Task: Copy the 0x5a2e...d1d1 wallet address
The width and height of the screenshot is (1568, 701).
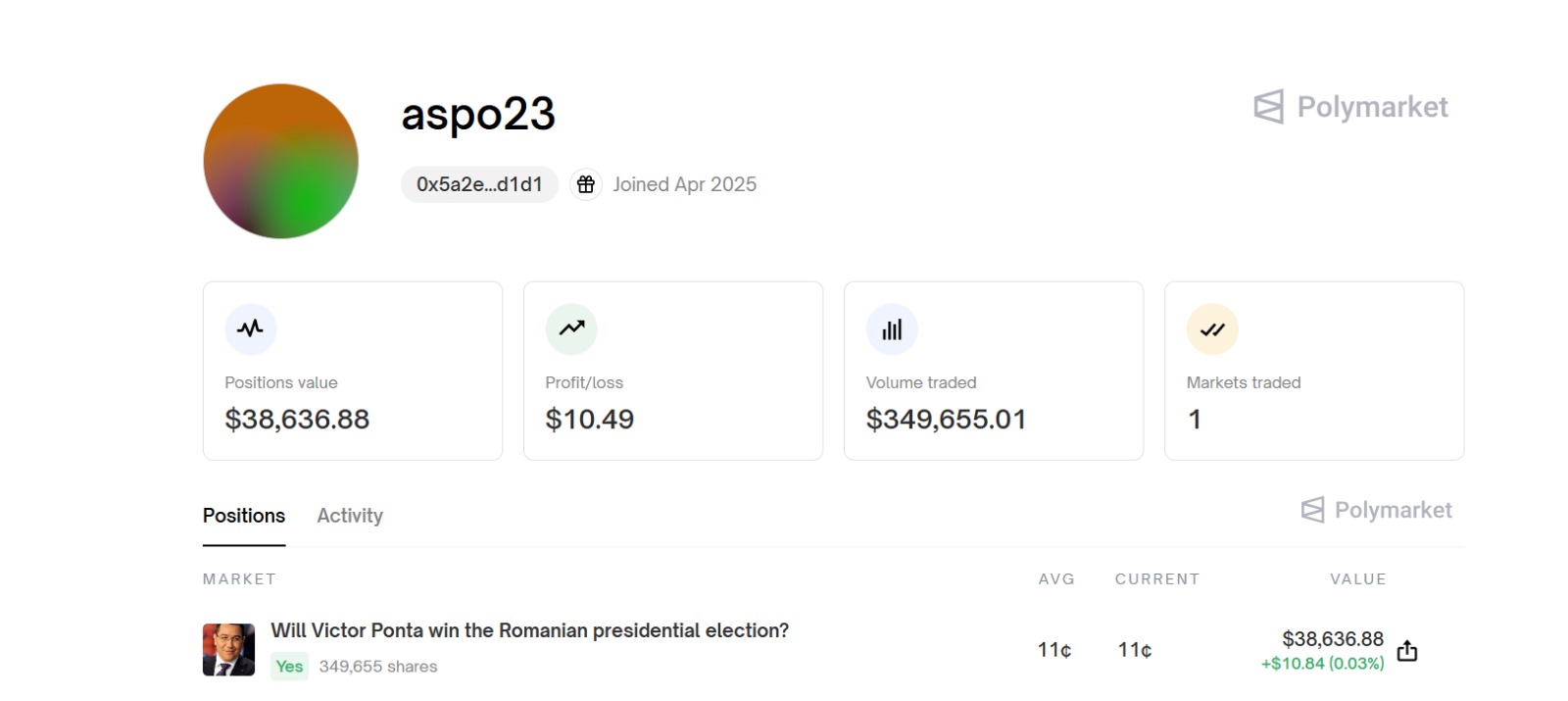Action: tap(479, 184)
